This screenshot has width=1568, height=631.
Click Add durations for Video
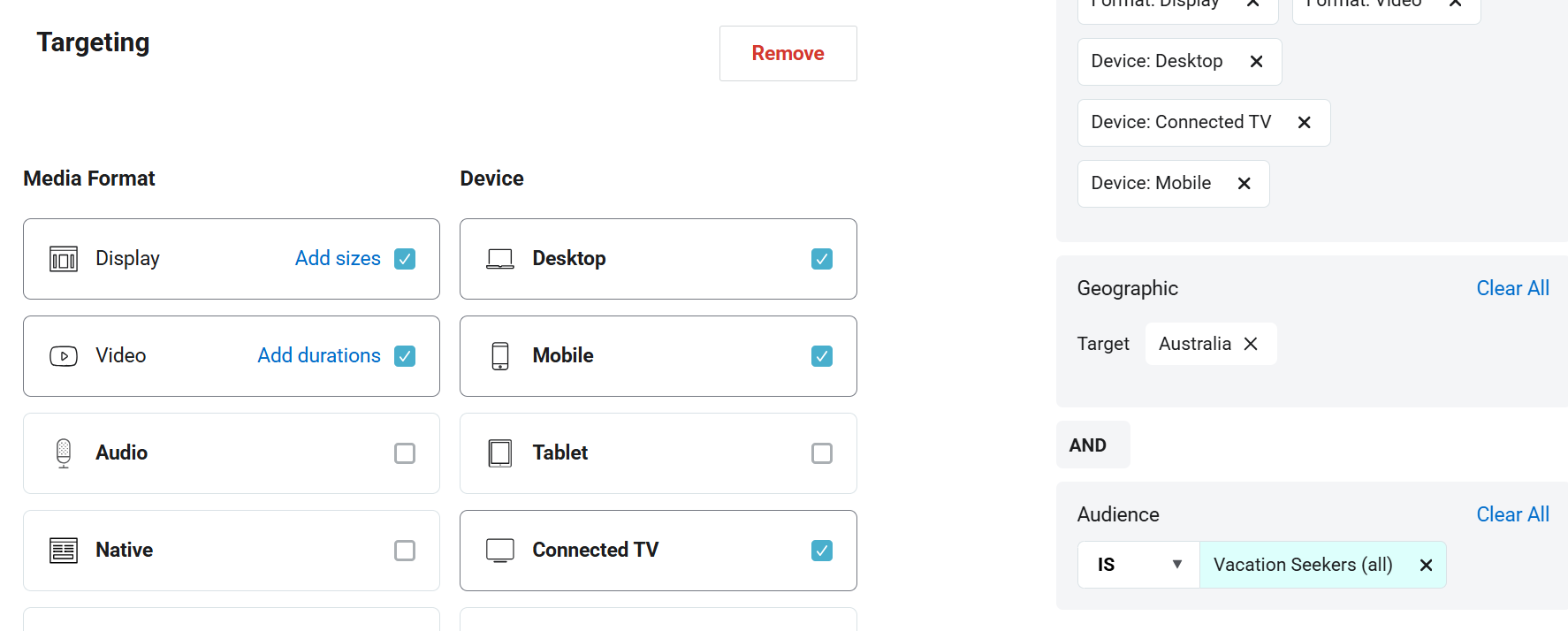click(319, 355)
